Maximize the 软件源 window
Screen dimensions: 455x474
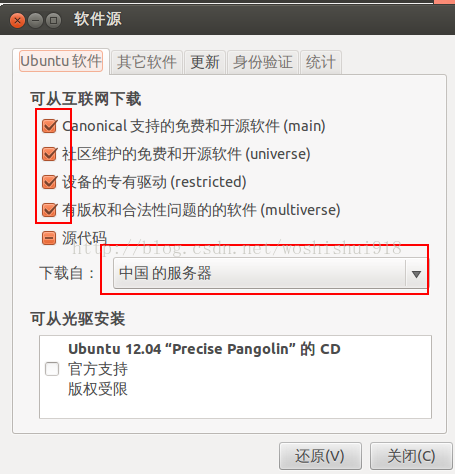pos(53,21)
